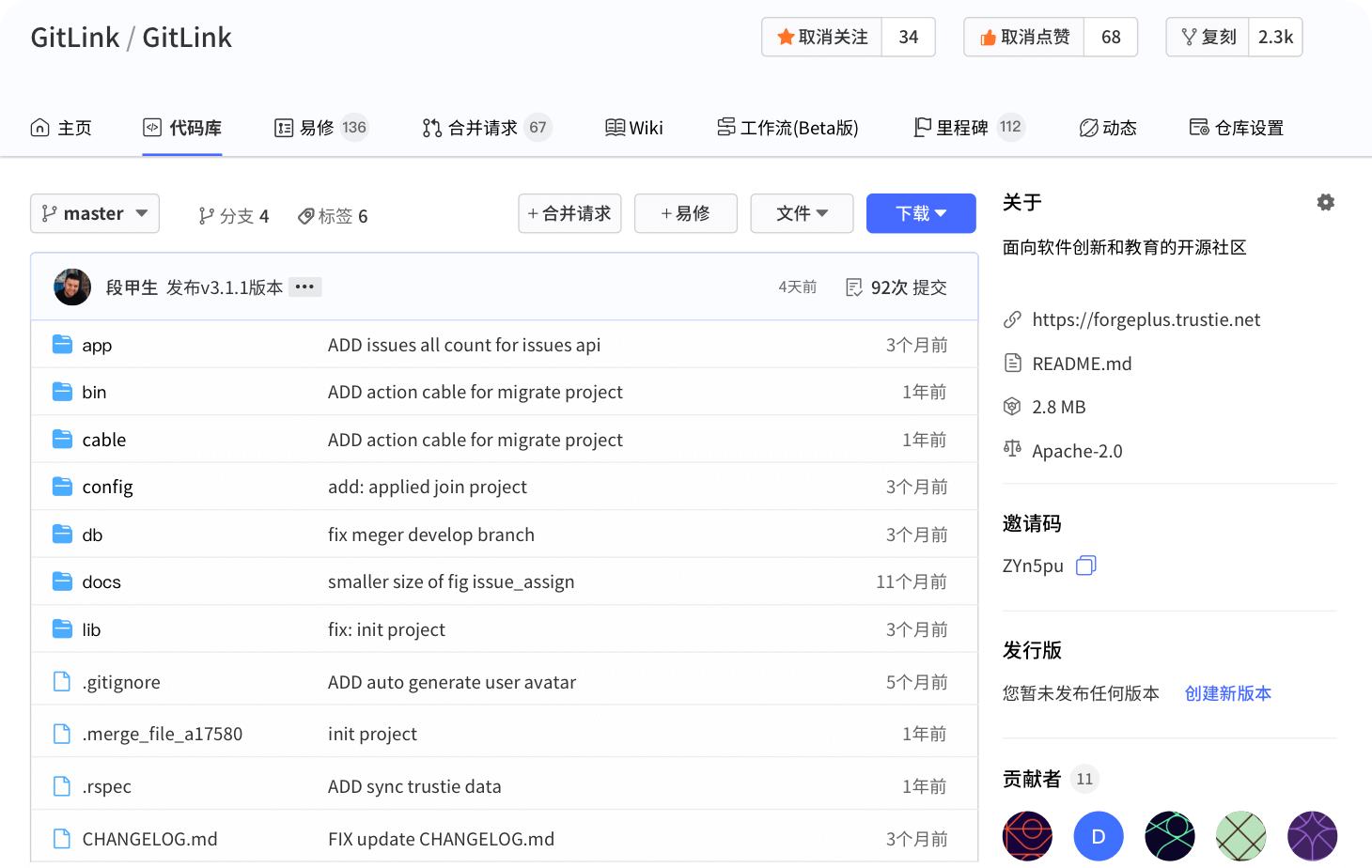Click the link icon beside forgeplus.trustie.net
1372x868 pixels.
1012,319
